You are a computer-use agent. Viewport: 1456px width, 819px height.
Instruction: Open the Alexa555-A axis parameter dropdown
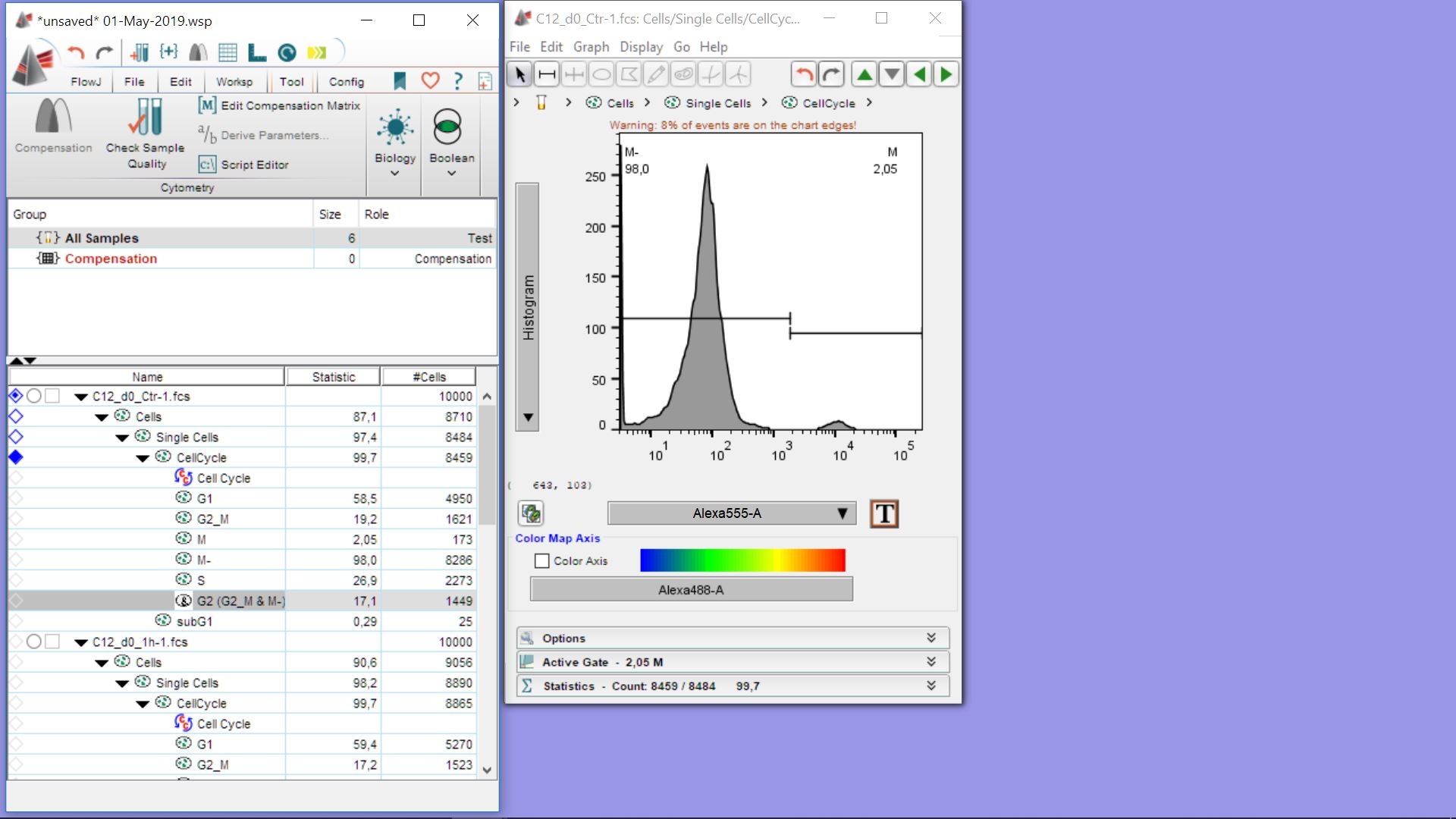pos(731,513)
